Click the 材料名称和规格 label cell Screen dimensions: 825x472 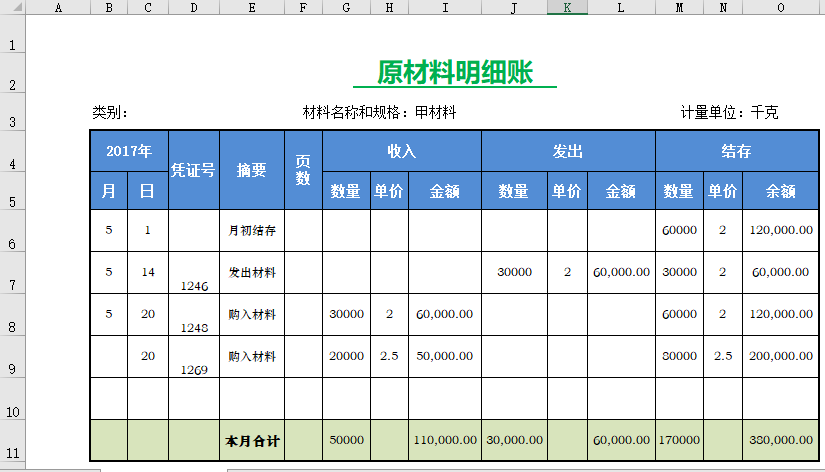click(379, 113)
